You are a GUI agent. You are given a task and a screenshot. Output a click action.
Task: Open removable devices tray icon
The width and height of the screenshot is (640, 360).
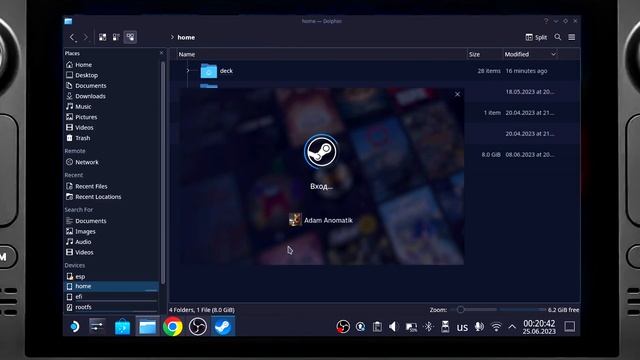[445, 327]
